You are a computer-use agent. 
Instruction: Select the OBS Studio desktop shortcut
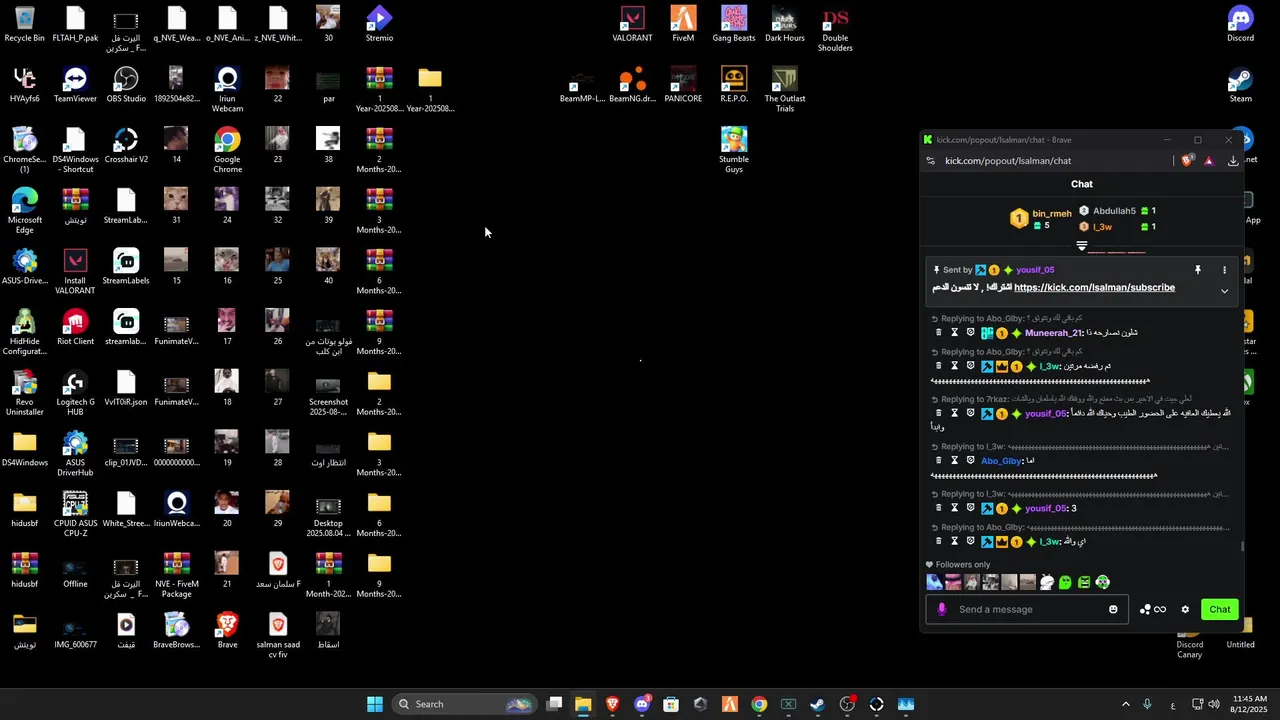pos(126,85)
